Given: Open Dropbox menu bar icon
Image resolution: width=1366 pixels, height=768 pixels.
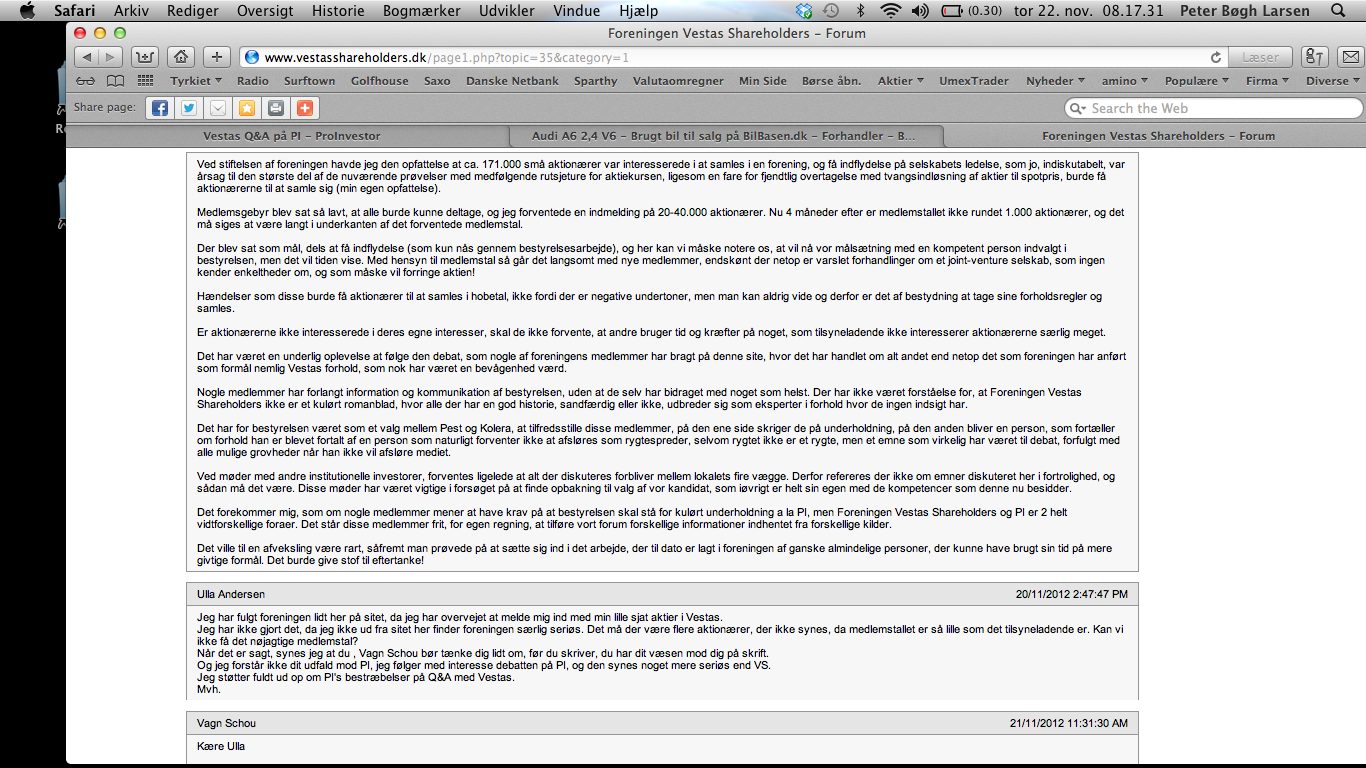Looking at the screenshot, I should pyautogui.click(x=805, y=11).
